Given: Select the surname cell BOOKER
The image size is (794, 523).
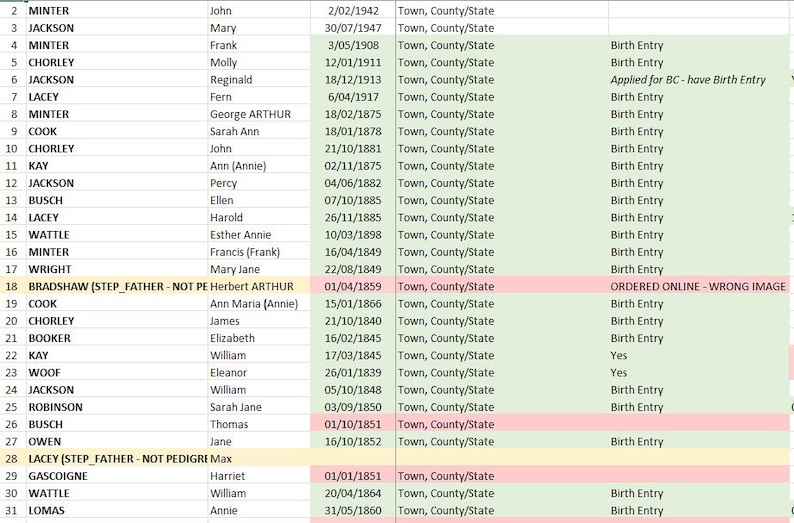Looking at the screenshot, I should pos(117,338).
